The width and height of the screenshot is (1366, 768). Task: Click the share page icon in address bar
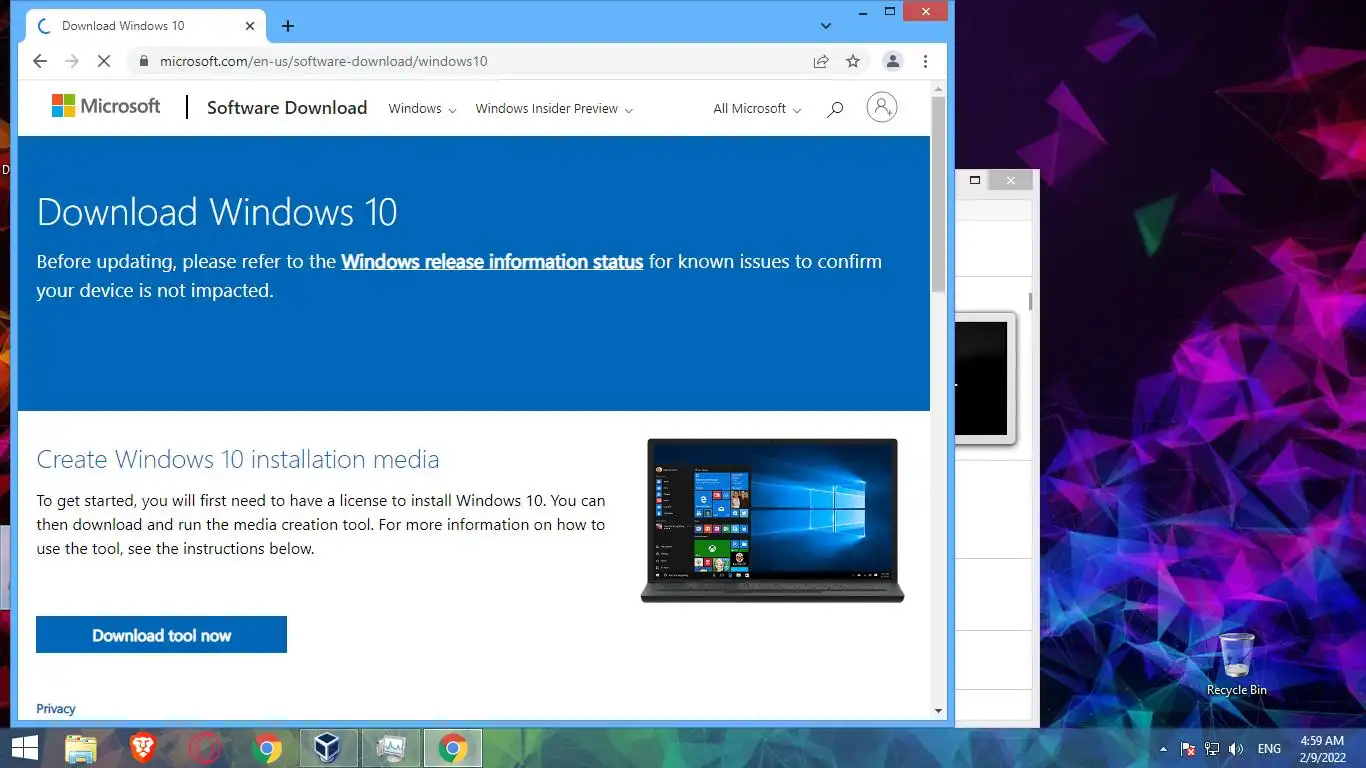[821, 61]
